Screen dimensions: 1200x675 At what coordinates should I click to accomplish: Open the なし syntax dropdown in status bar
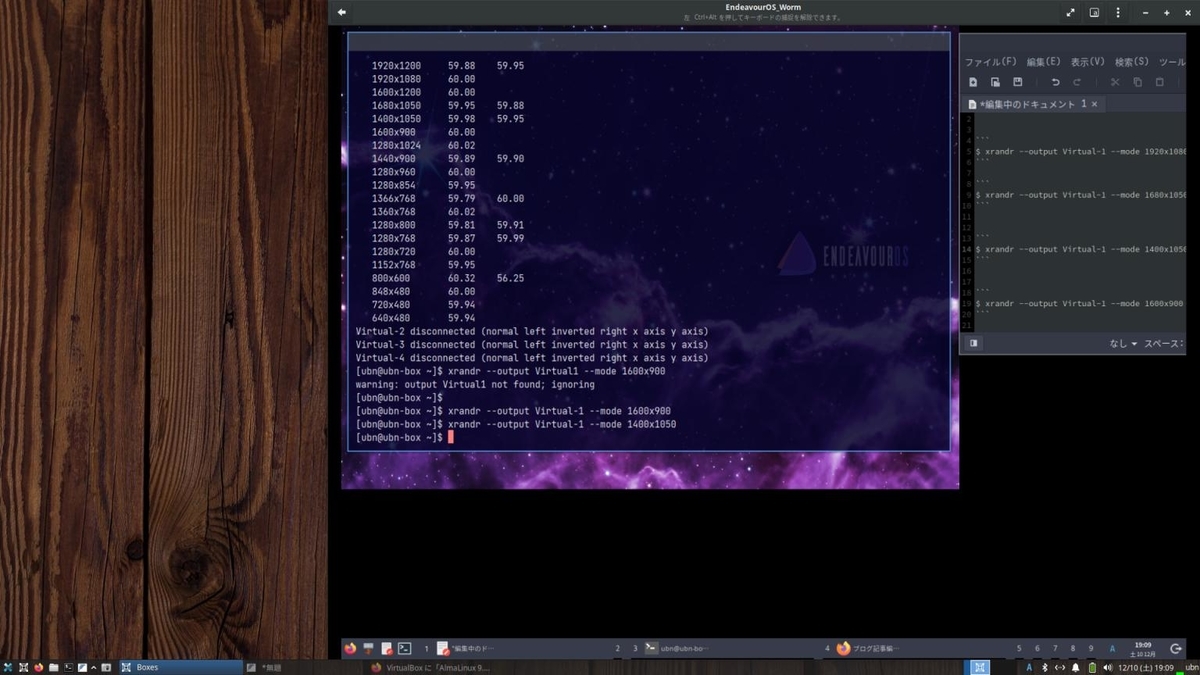[x=1123, y=343]
